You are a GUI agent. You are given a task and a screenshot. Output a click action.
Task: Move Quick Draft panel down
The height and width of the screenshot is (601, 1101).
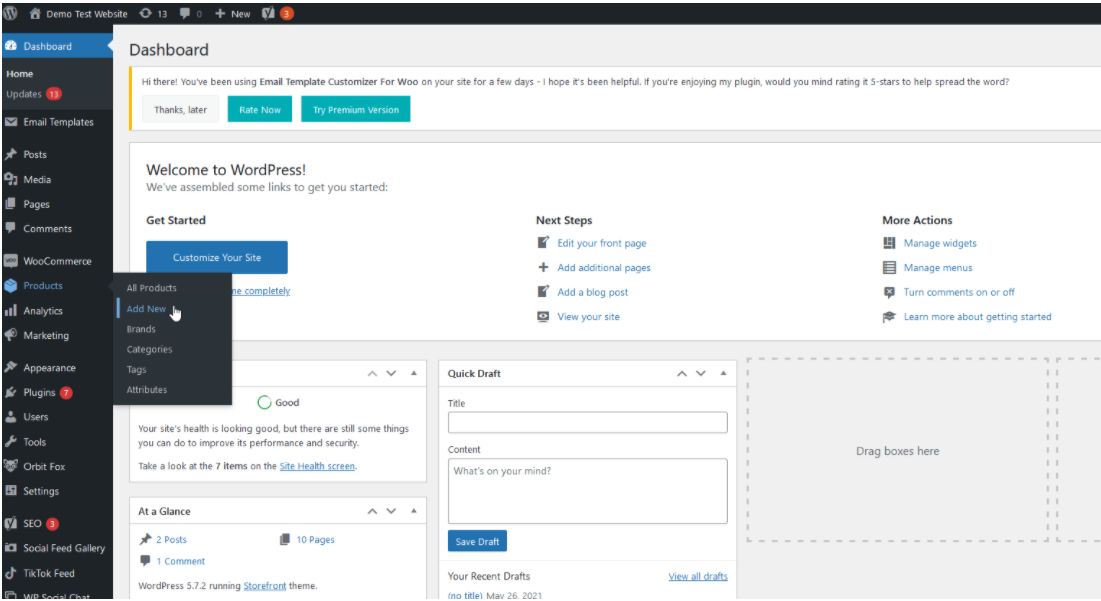coord(700,373)
